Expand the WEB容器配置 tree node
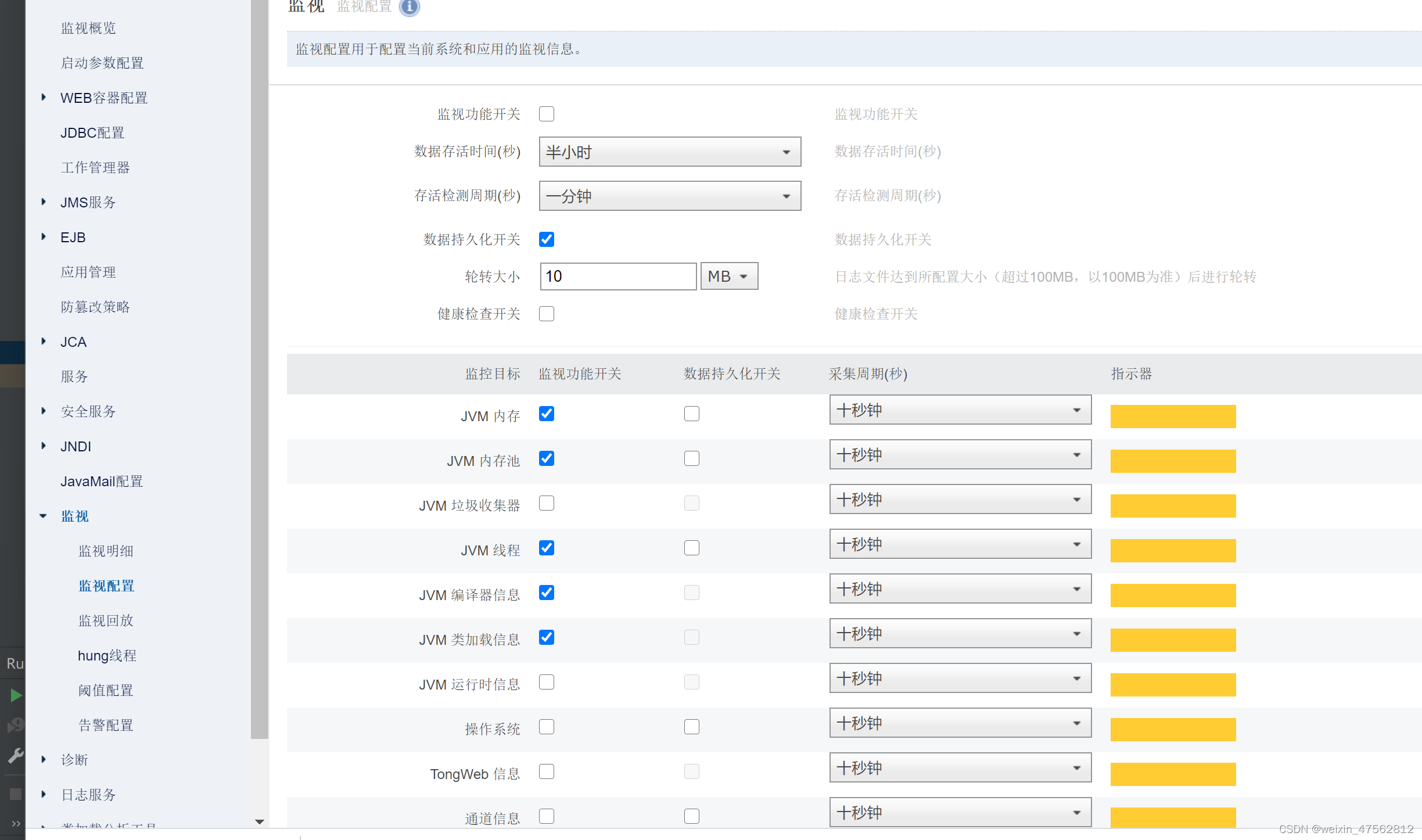This screenshot has height=840, width=1422. [44, 98]
